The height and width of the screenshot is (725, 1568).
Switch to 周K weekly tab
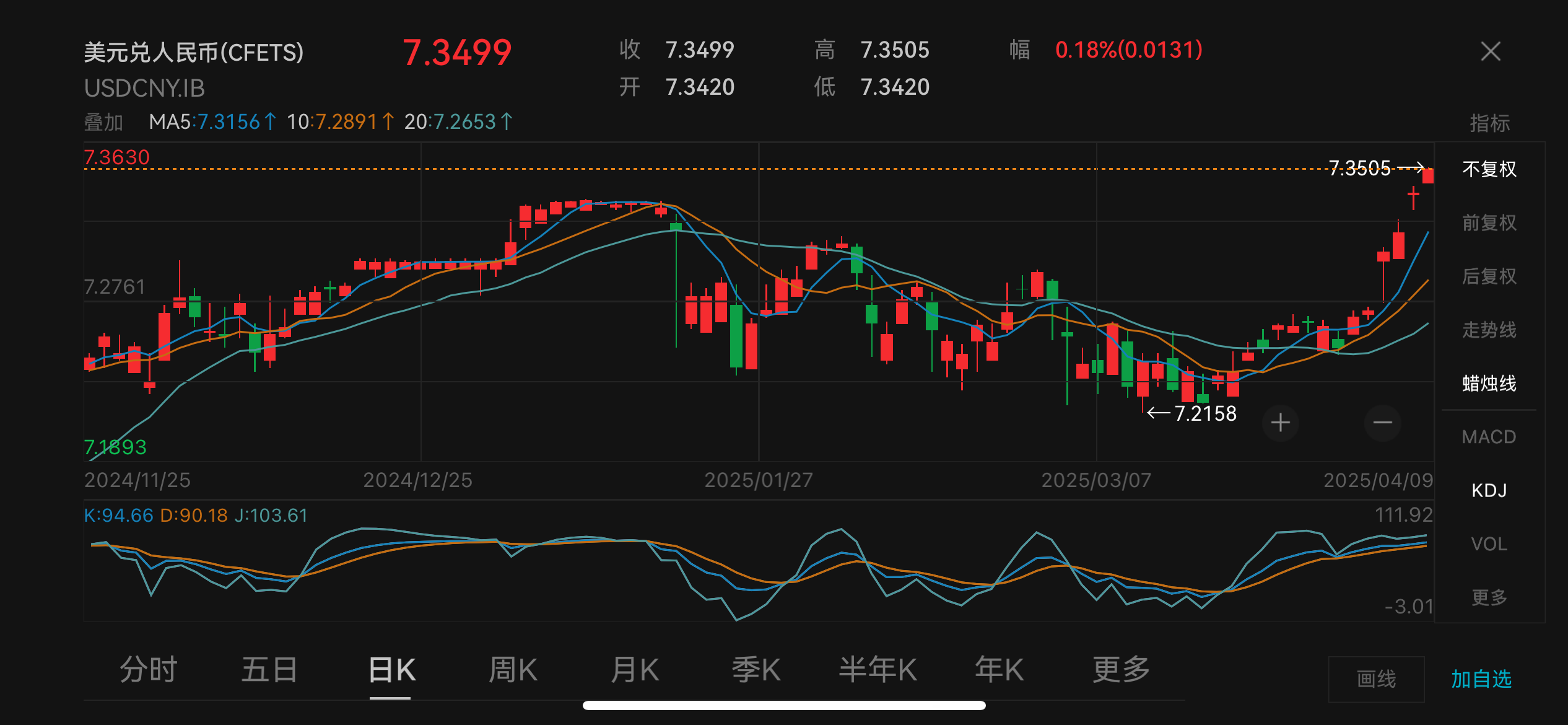point(513,670)
